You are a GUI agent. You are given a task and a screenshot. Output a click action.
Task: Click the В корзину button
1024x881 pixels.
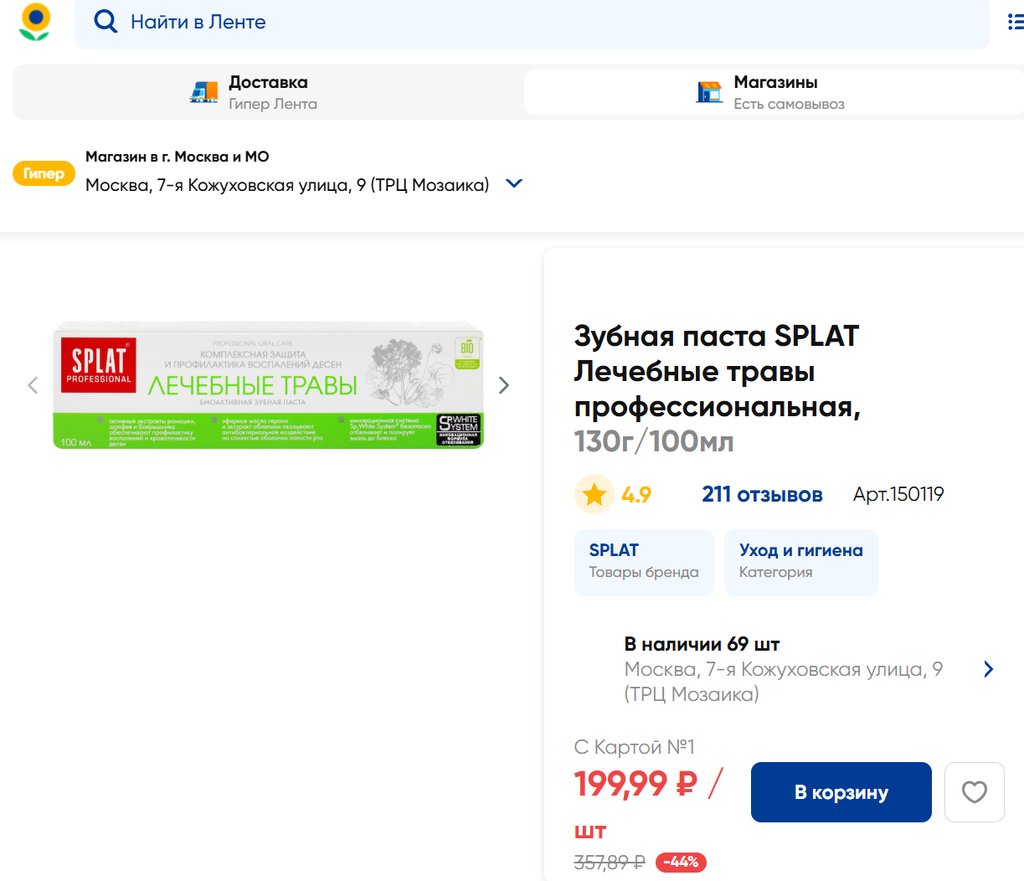click(841, 792)
